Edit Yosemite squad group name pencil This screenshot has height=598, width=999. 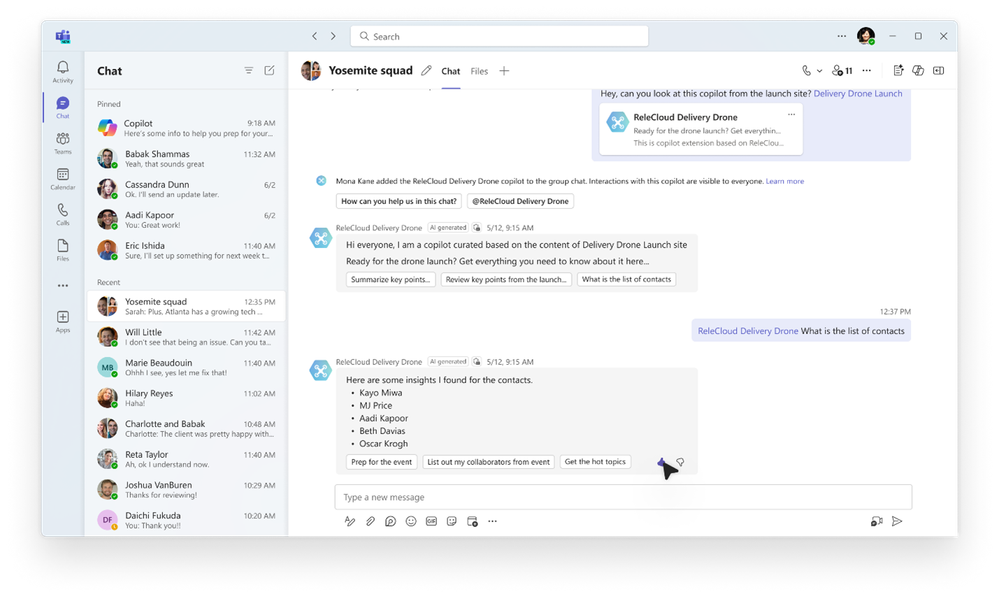(426, 71)
